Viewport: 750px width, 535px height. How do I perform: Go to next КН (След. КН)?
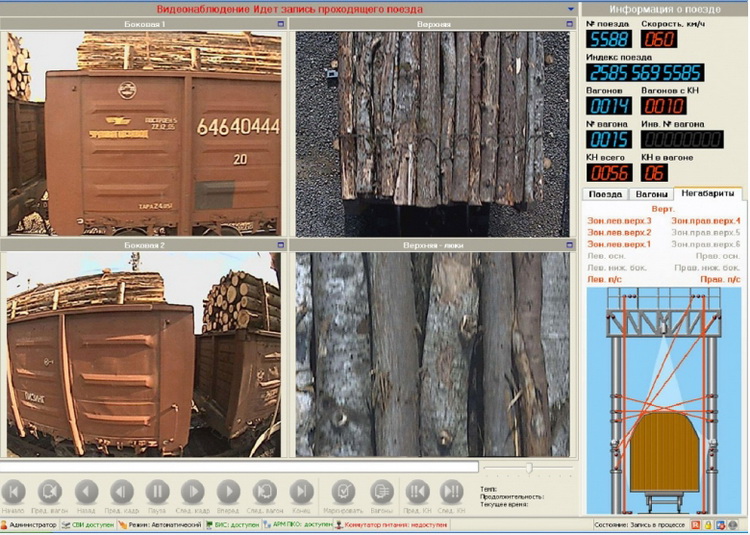pyautogui.click(x=451, y=491)
